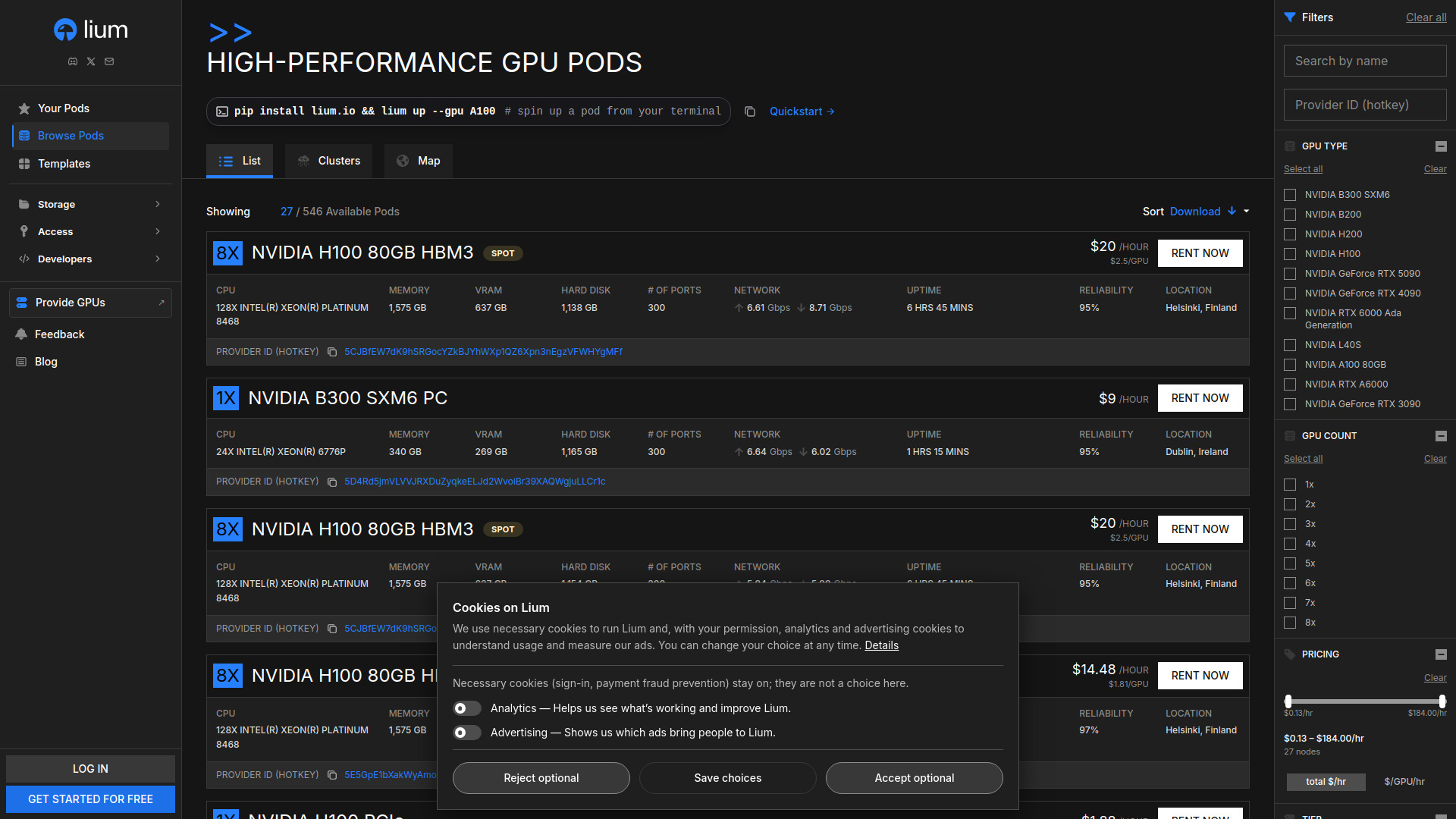This screenshot has width=1456, height=819.
Task: Open the Sort Download dropdown
Action: click(1210, 212)
